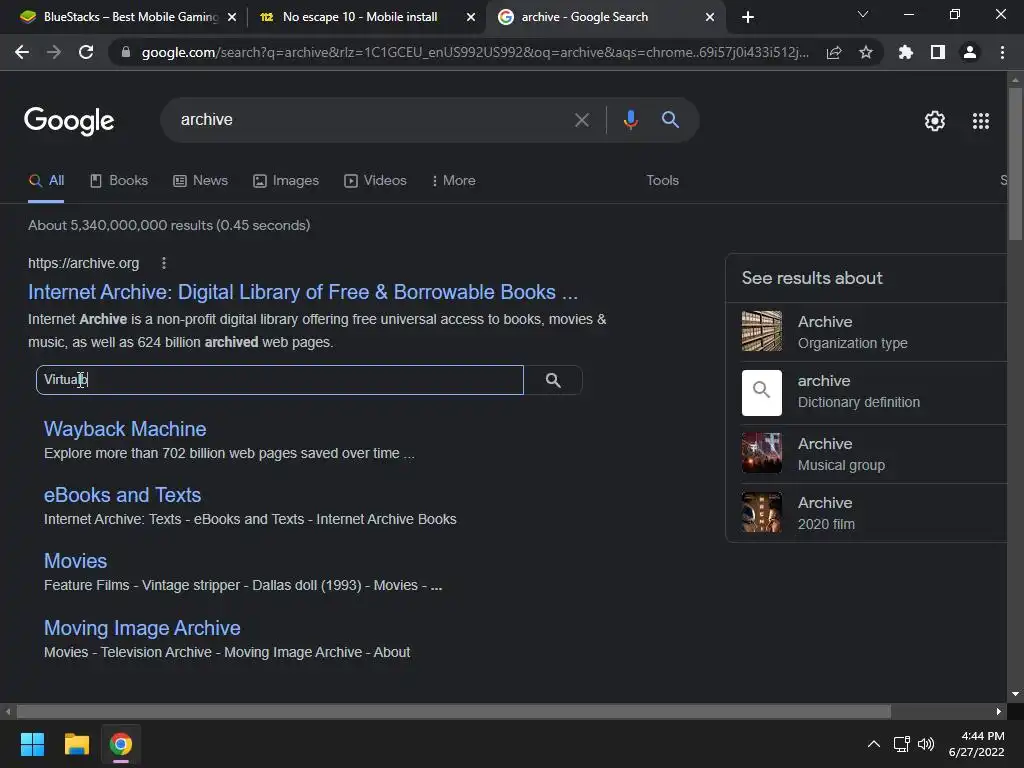Screen dimensions: 1024x768
Task: Click the https://archive.org URL text
Action: coord(84,263)
